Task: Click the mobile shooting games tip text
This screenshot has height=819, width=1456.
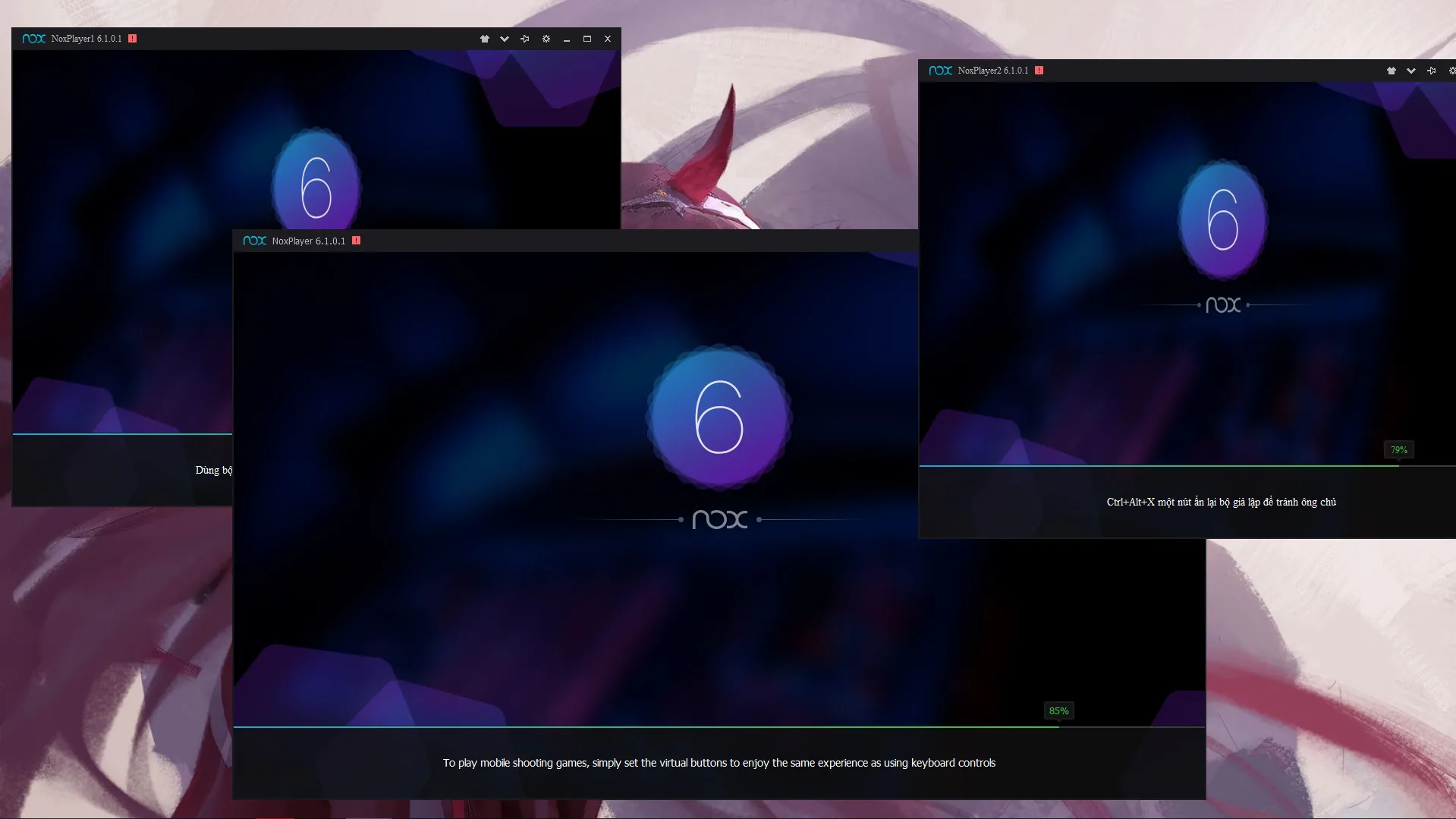Action: (x=719, y=763)
